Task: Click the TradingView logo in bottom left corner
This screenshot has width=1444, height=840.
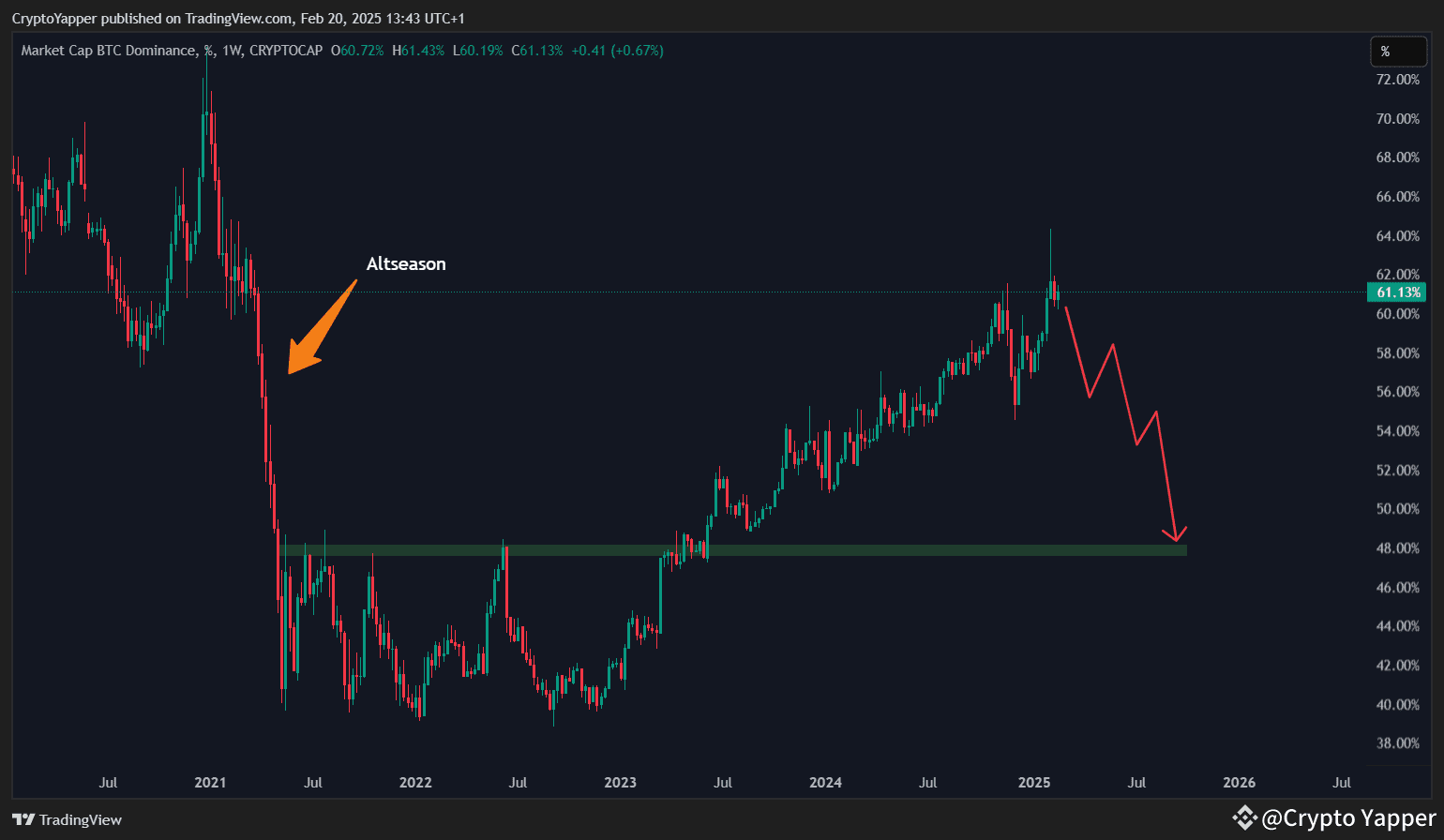Action: (x=66, y=819)
